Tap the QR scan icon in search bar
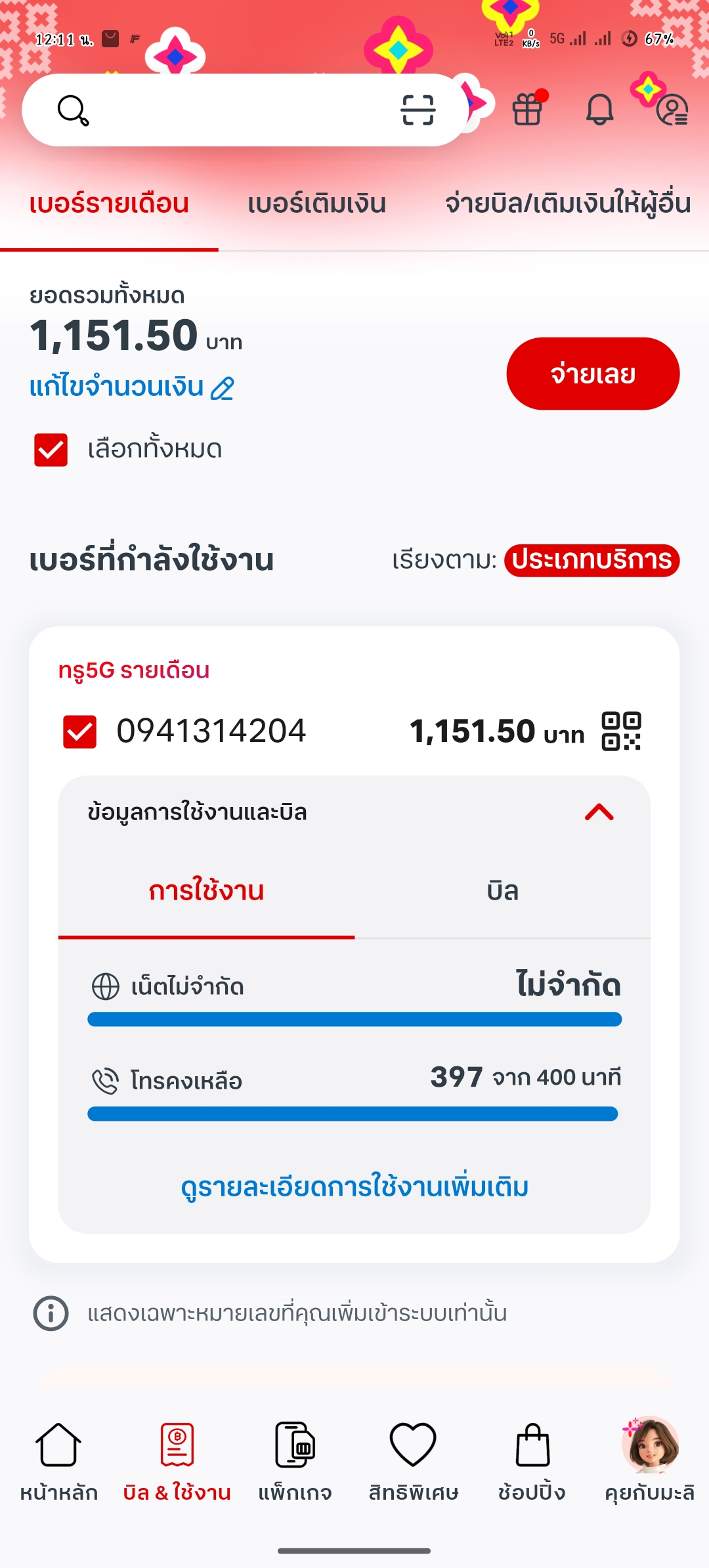Screen dimensions: 709x1568 418,110
